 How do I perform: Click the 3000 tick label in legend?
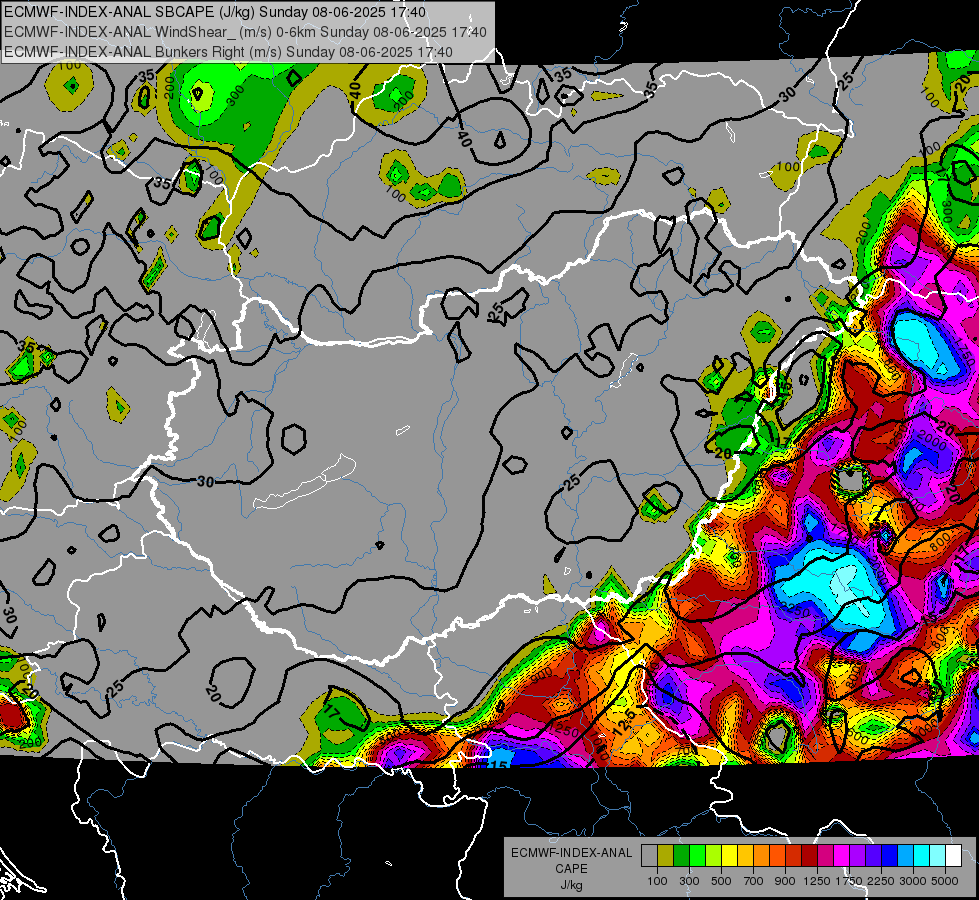913,881
